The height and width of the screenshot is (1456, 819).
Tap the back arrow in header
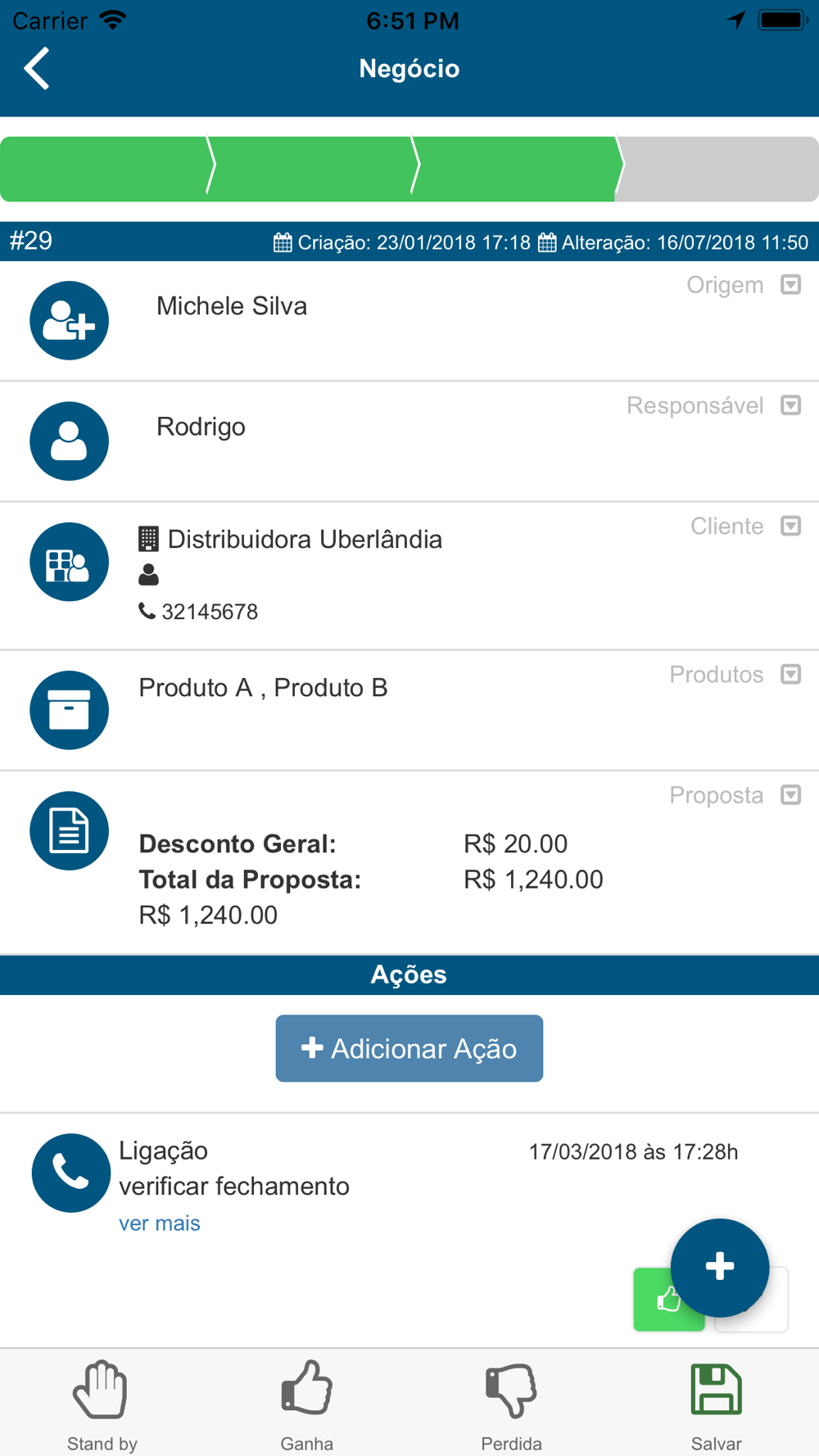coord(37,68)
